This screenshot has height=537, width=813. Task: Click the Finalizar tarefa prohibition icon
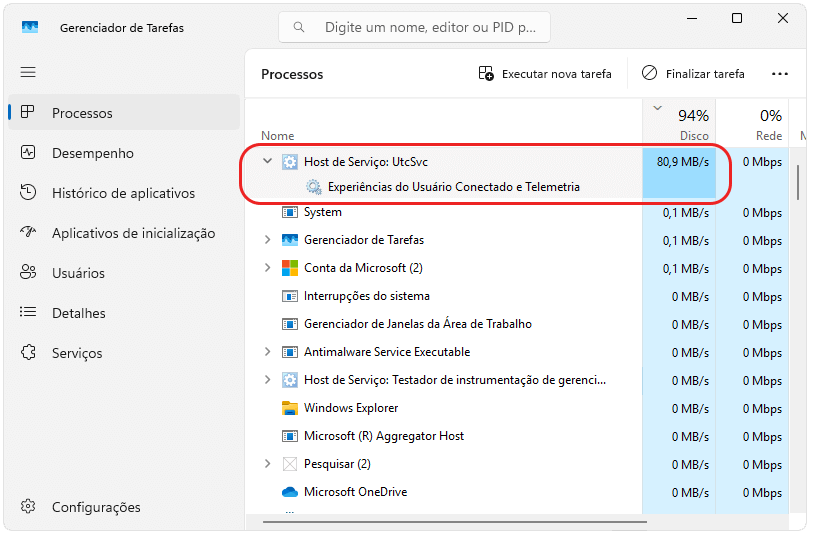click(649, 73)
